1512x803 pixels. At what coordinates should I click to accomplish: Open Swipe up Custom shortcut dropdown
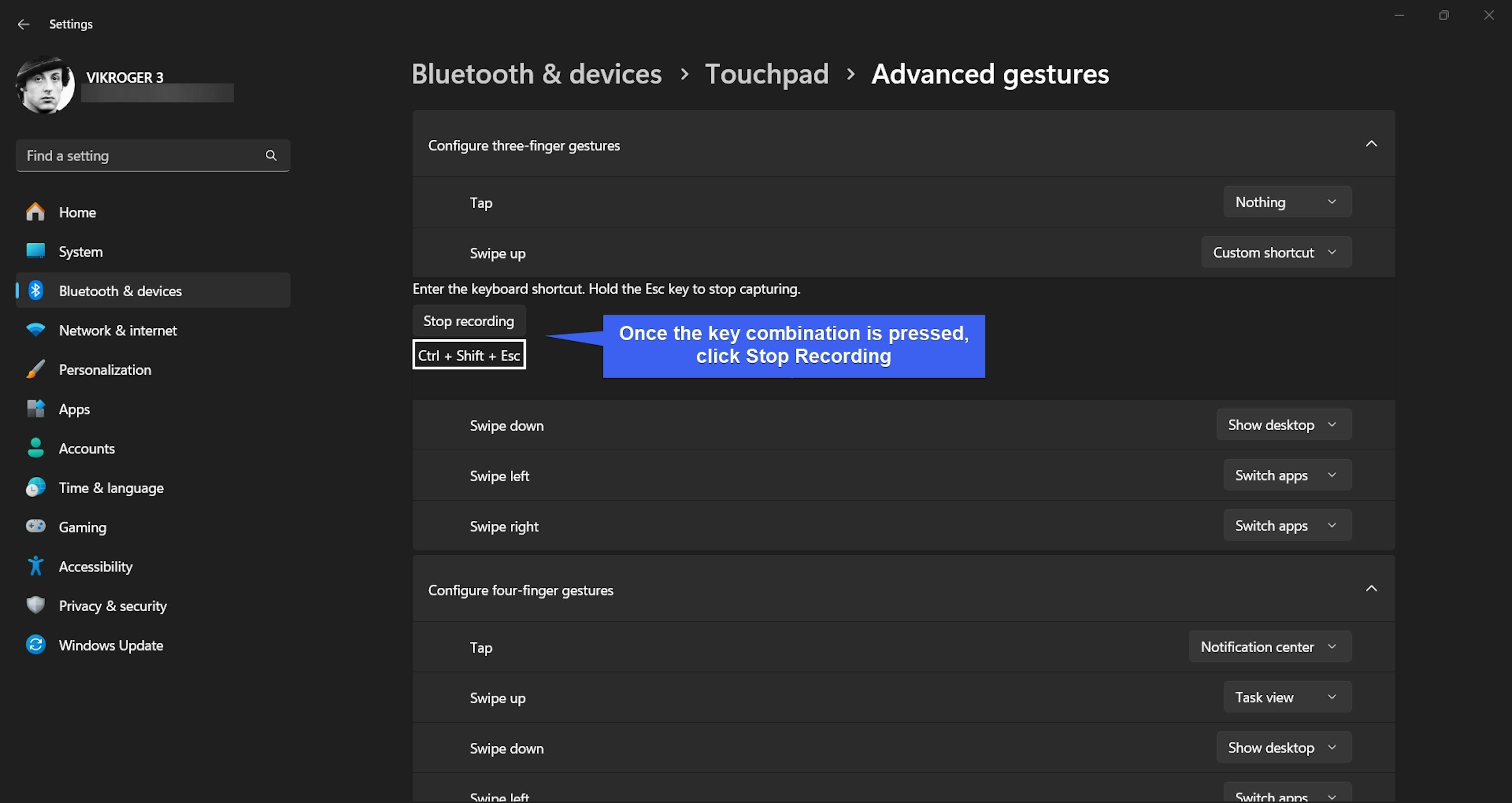click(x=1276, y=252)
